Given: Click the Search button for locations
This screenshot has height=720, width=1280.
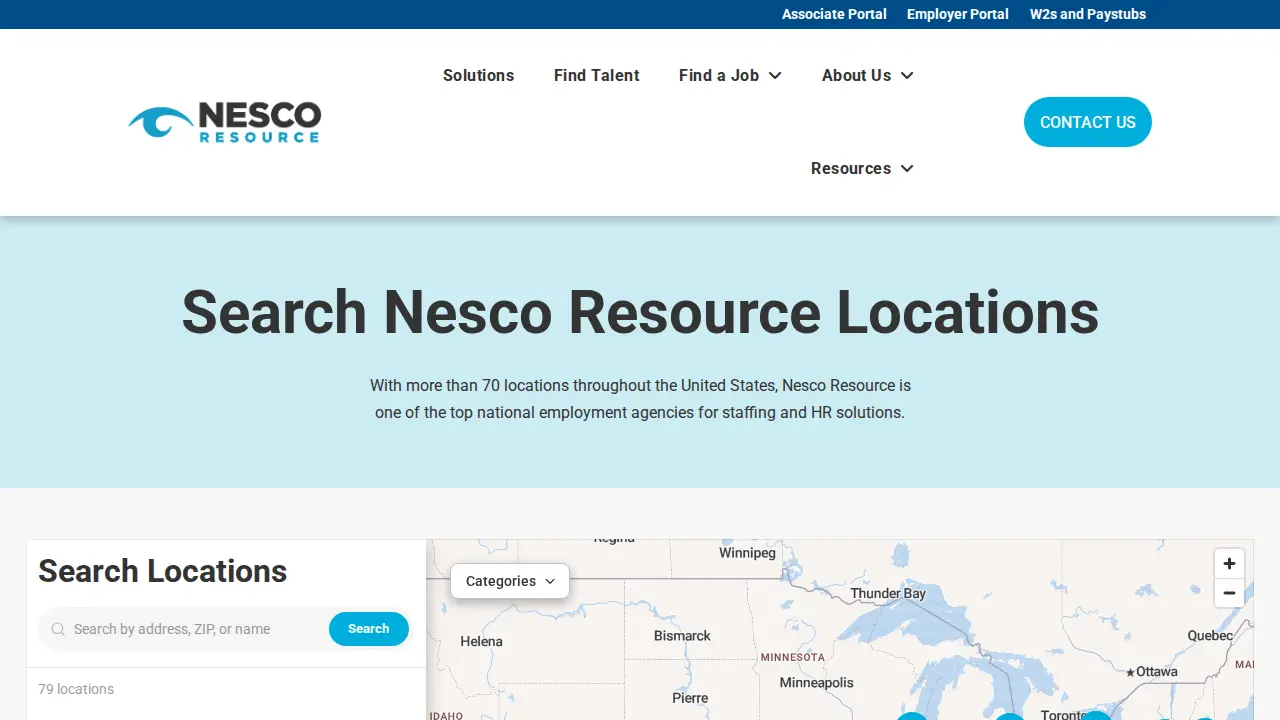Looking at the screenshot, I should (x=369, y=629).
